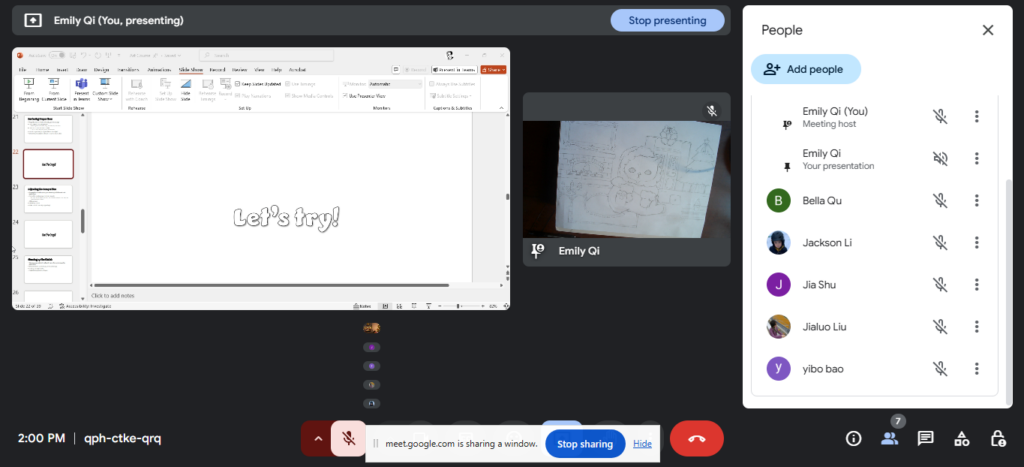Click the presenting screen icon beside Emily Qi
Viewport: 1024px width, 467px height.
pos(33,20)
